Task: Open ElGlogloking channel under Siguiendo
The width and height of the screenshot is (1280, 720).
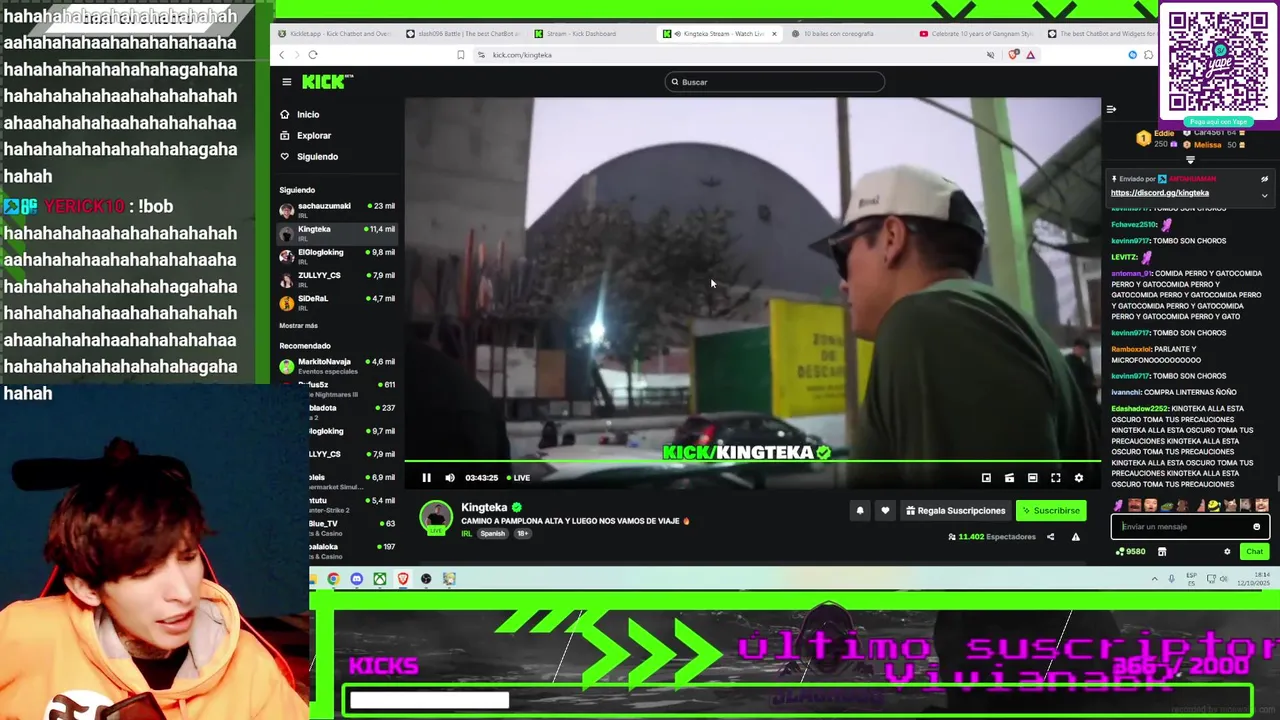Action: click(x=337, y=256)
